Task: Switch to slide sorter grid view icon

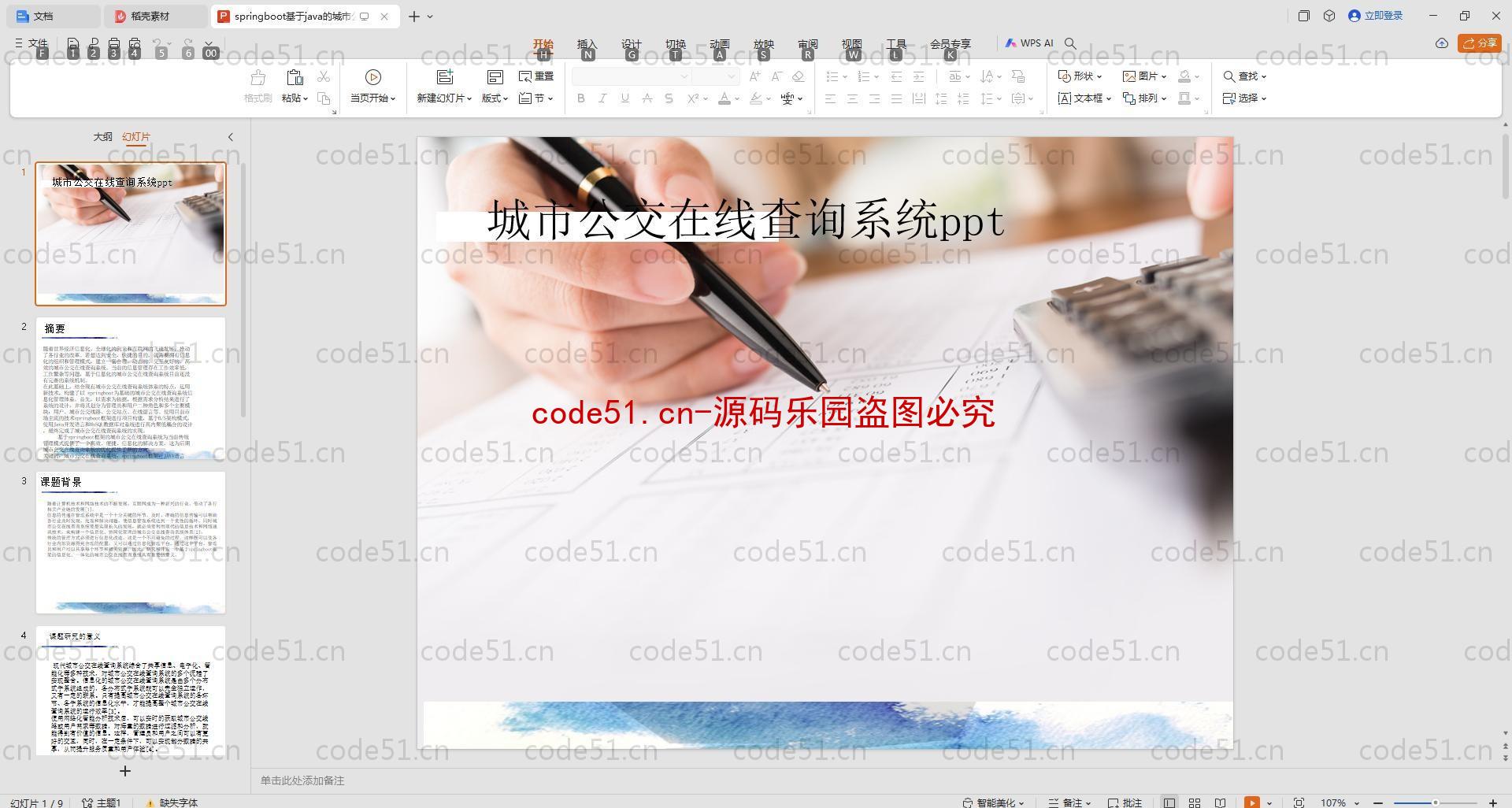Action: pyautogui.click(x=1195, y=802)
